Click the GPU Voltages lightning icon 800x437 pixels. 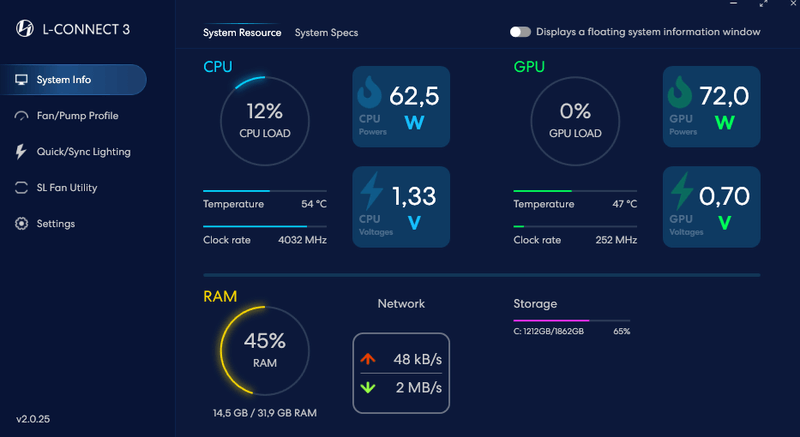click(x=682, y=191)
